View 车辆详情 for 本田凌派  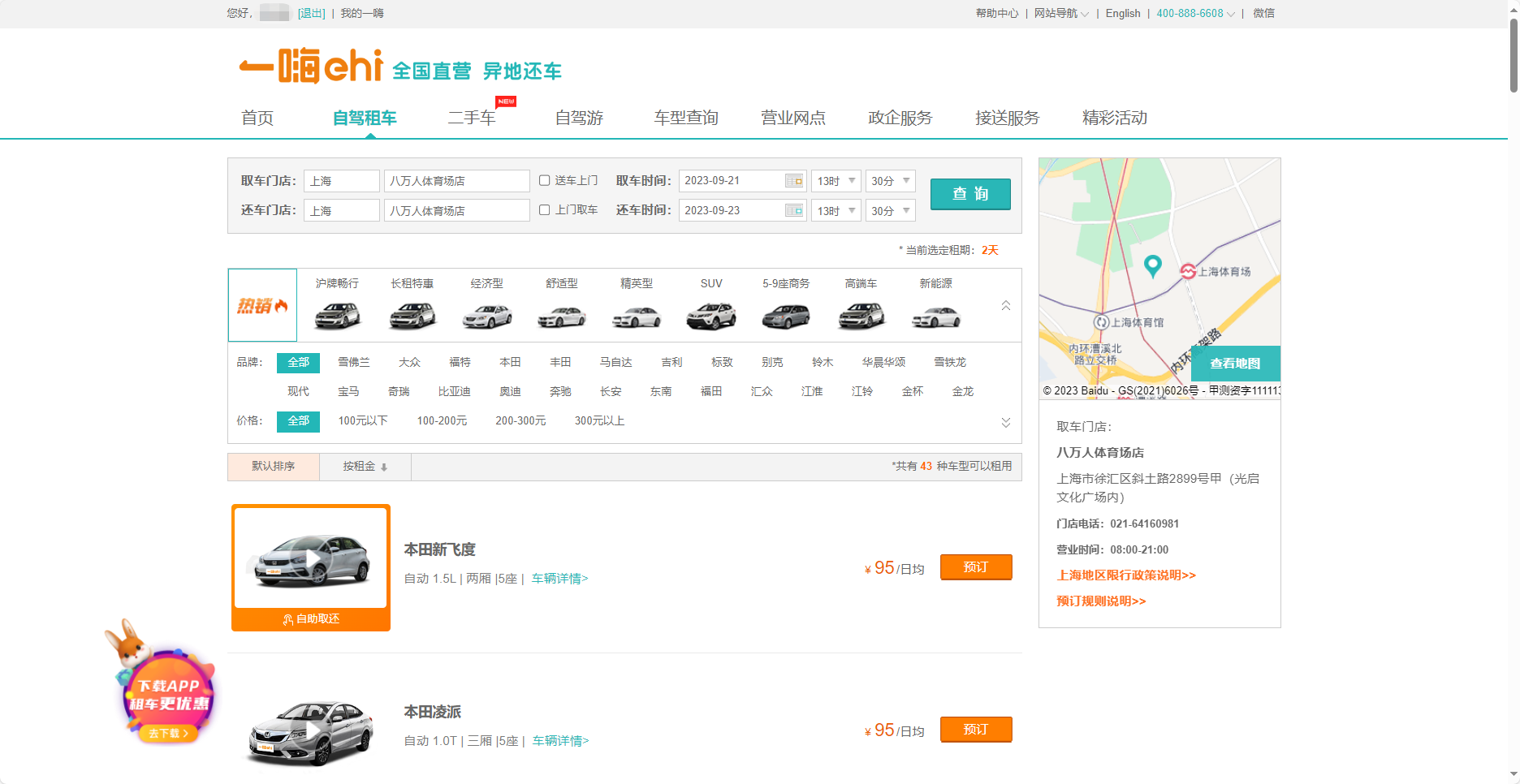click(560, 741)
